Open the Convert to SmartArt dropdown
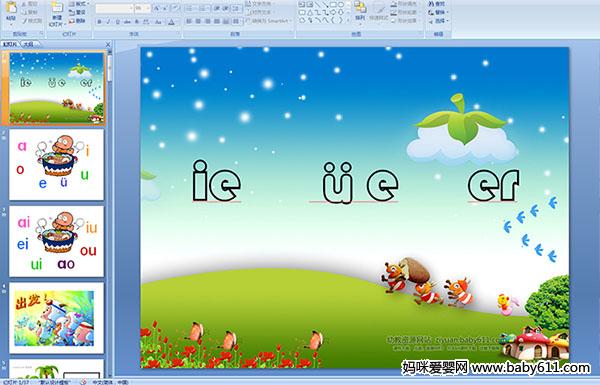This screenshot has height=385, width=600. tap(269, 21)
